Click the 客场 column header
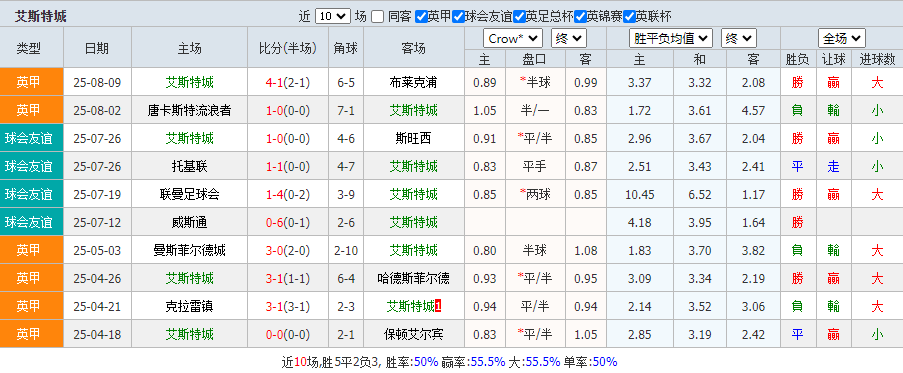 click(x=413, y=48)
